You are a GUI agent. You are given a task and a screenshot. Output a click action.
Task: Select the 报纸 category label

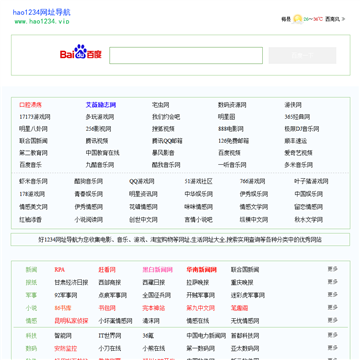click(x=31, y=282)
